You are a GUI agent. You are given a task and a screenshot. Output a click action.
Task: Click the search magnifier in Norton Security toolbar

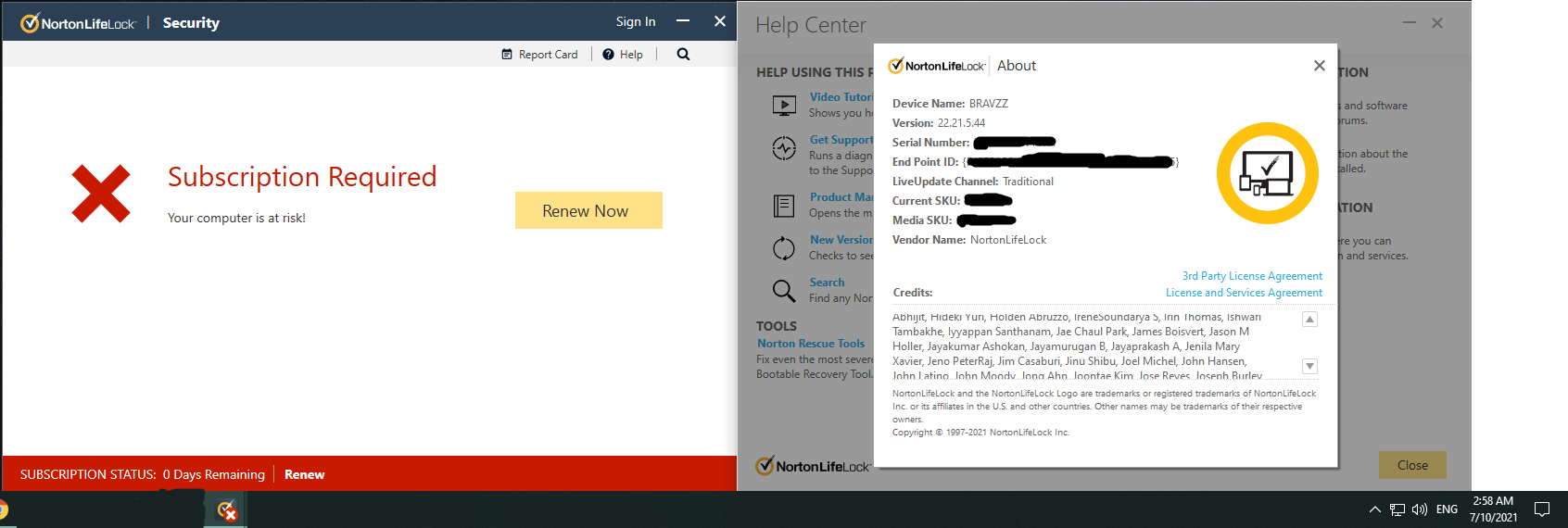pyautogui.click(x=683, y=54)
